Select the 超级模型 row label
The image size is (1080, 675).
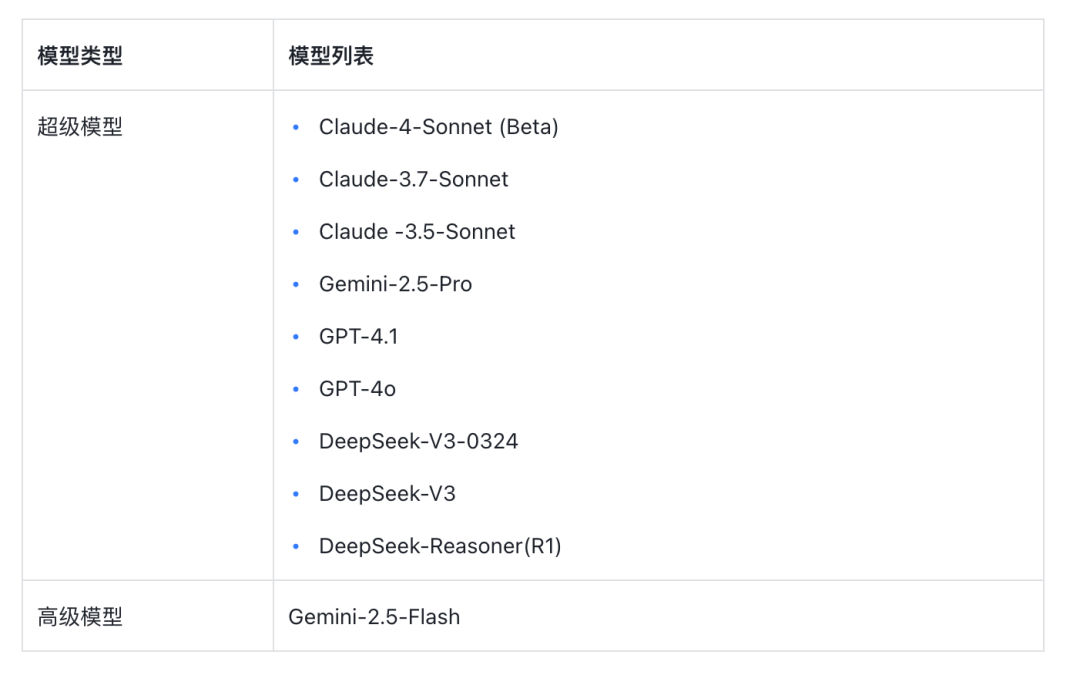click(80, 127)
